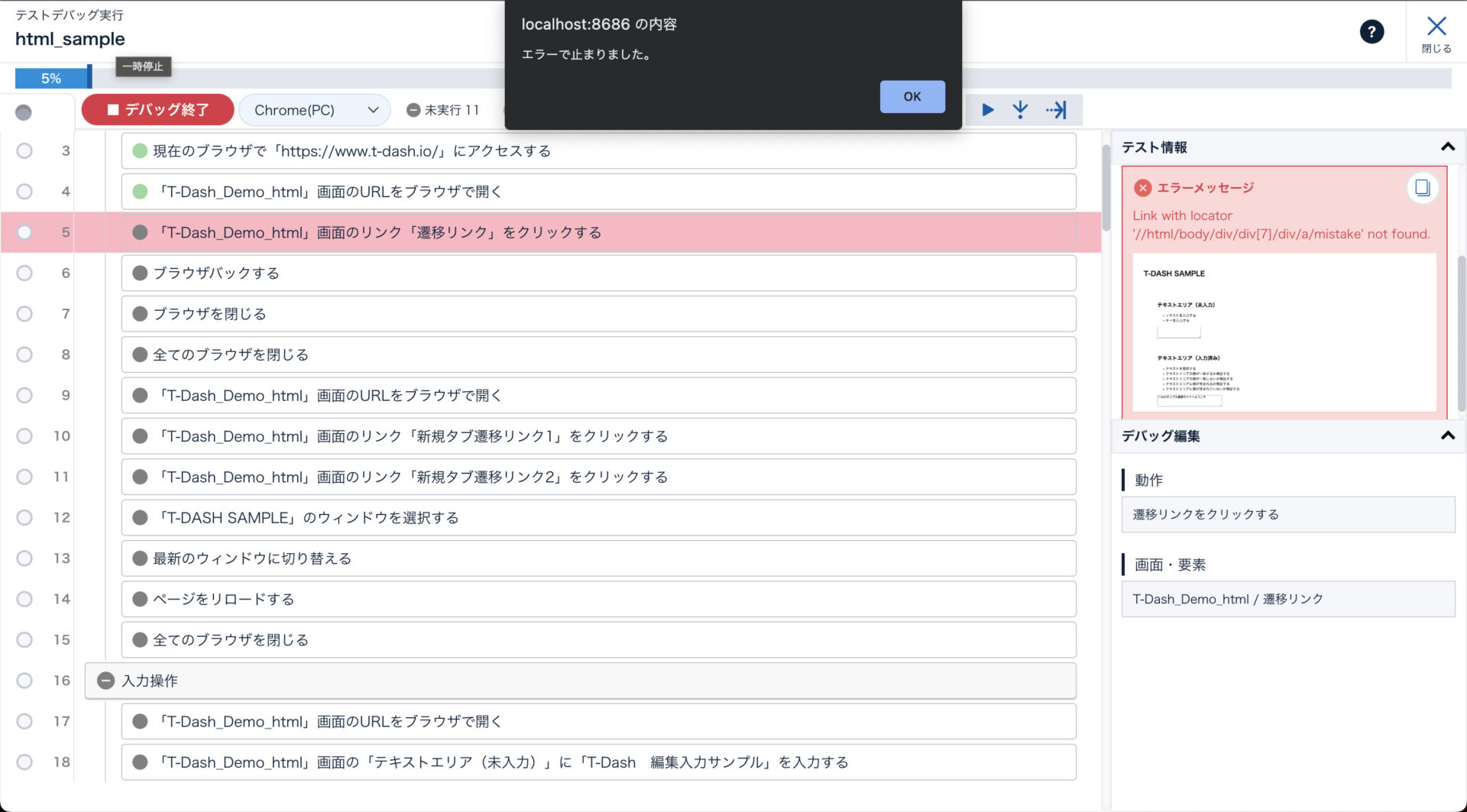
Task: Collapse the テスト情報 panel
Action: pyautogui.click(x=1447, y=147)
